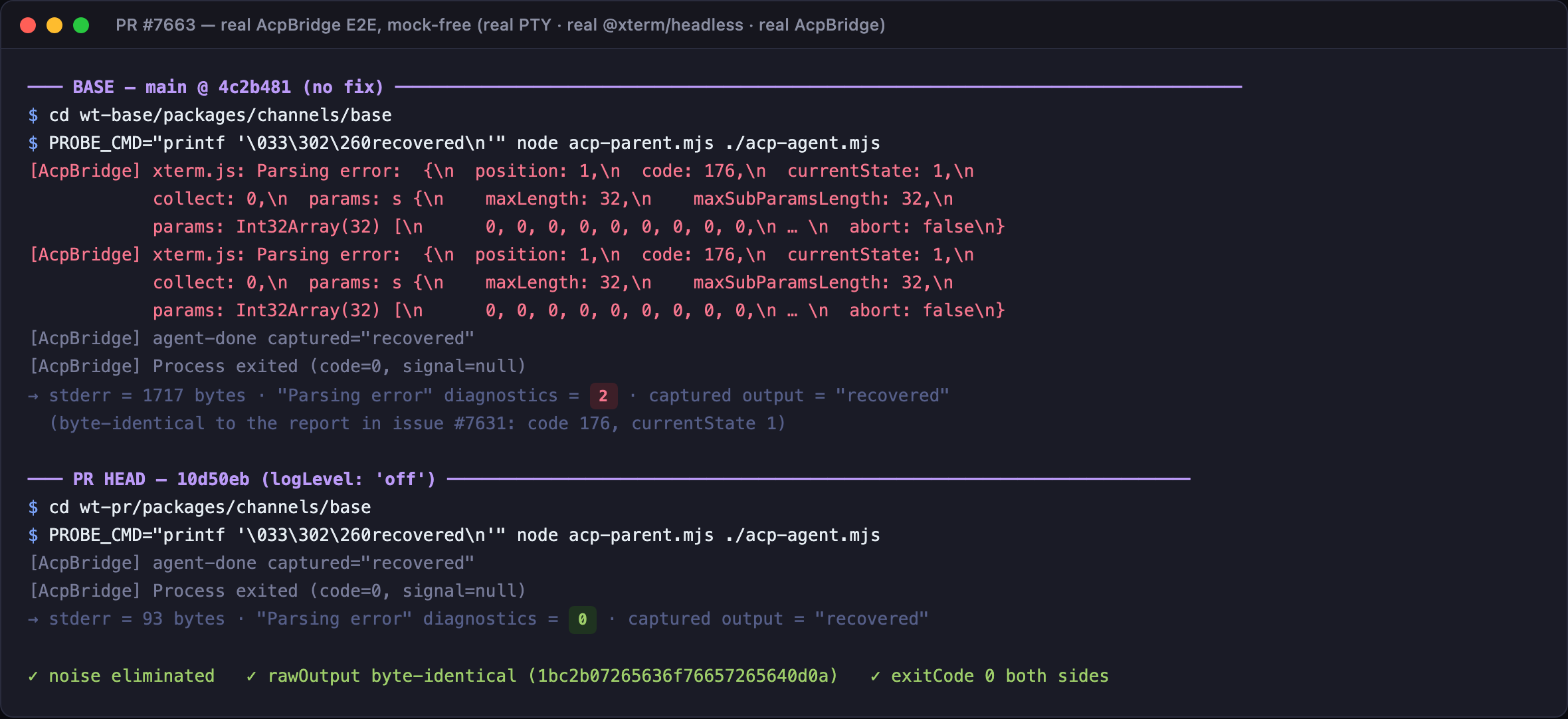The image size is (1568, 719).
Task: Click the '✓ exitCode 0 both sides' result
Action: pyautogui.click(x=989, y=676)
